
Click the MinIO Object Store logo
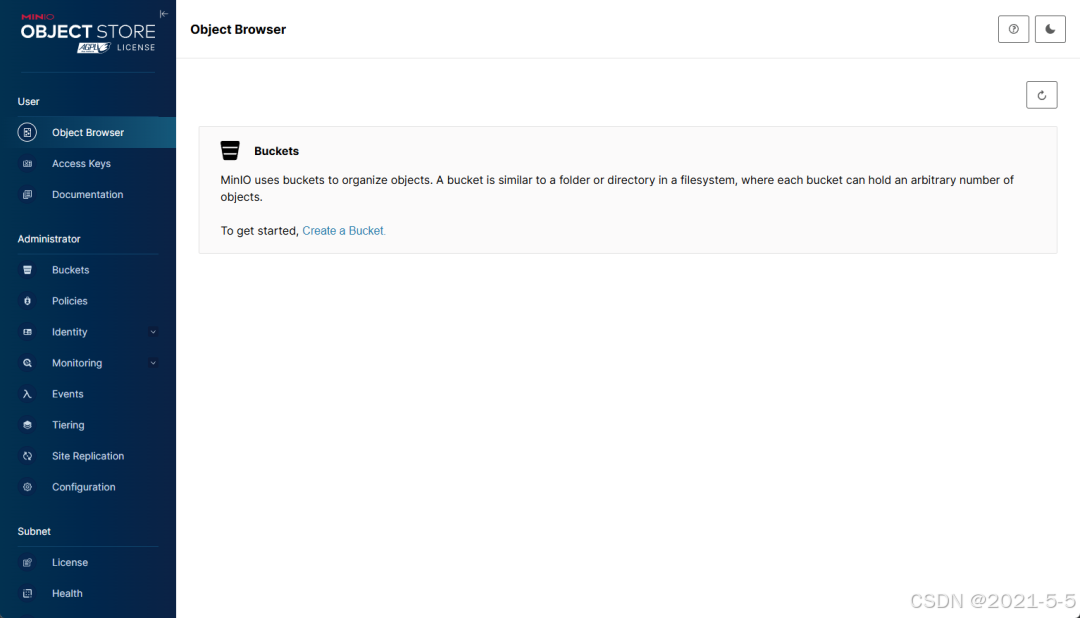pyautogui.click(x=85, y=30)
